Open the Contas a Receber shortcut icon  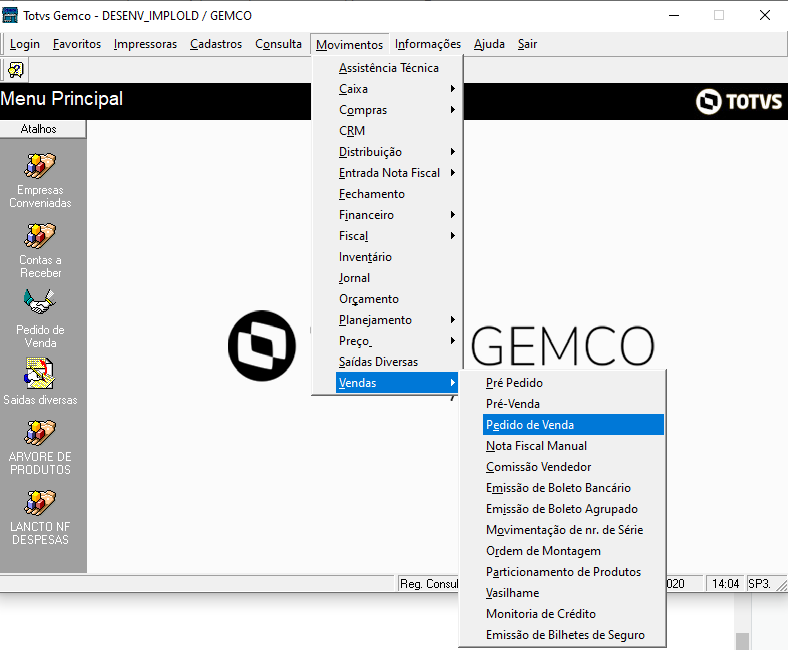point(40,236)
